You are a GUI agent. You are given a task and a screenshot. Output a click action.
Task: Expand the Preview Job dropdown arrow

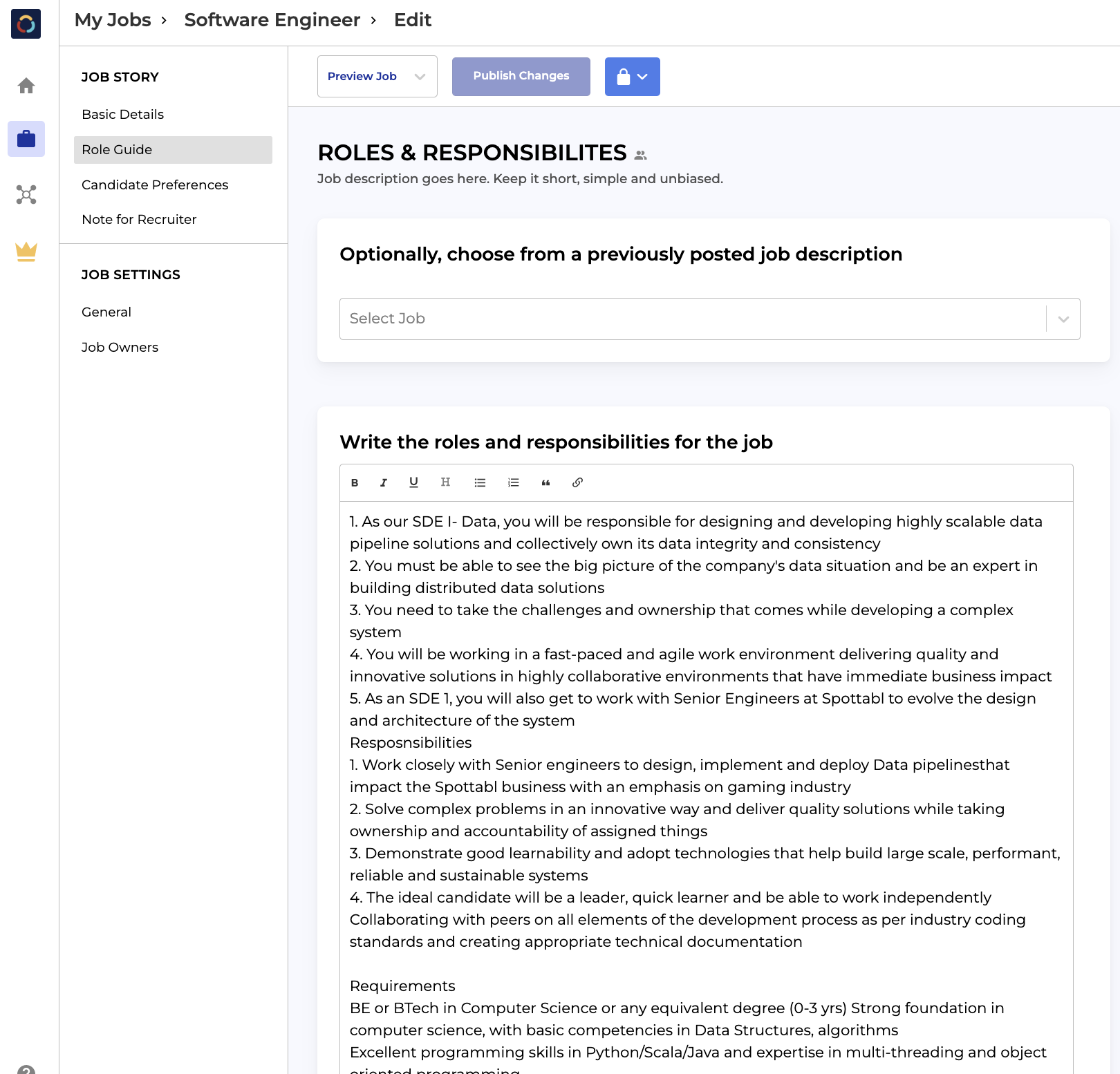coord(420,77)
